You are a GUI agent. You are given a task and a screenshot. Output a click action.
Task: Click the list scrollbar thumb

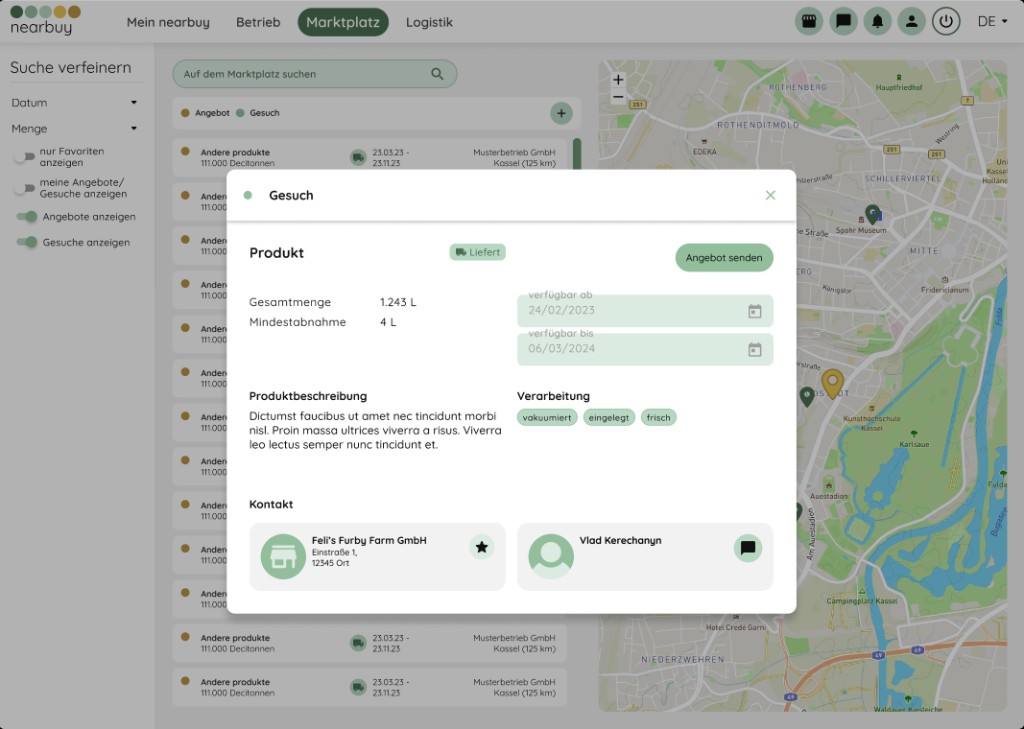point(577,154)
